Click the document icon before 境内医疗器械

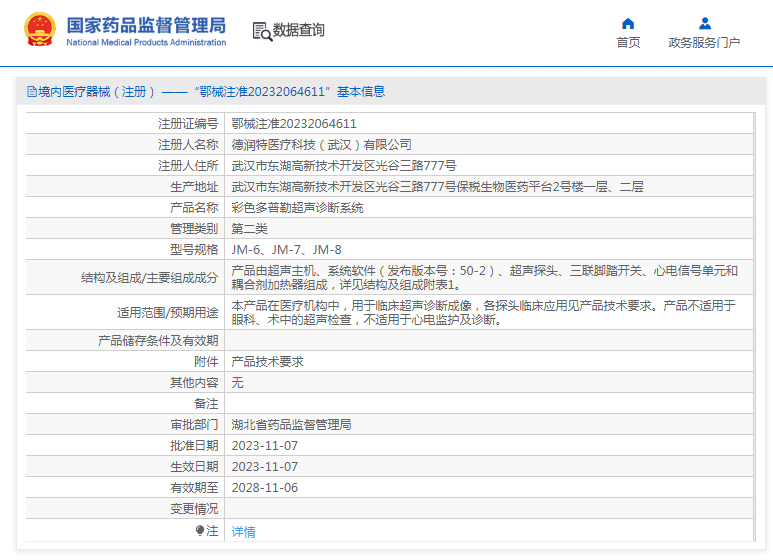click(32, 92)
